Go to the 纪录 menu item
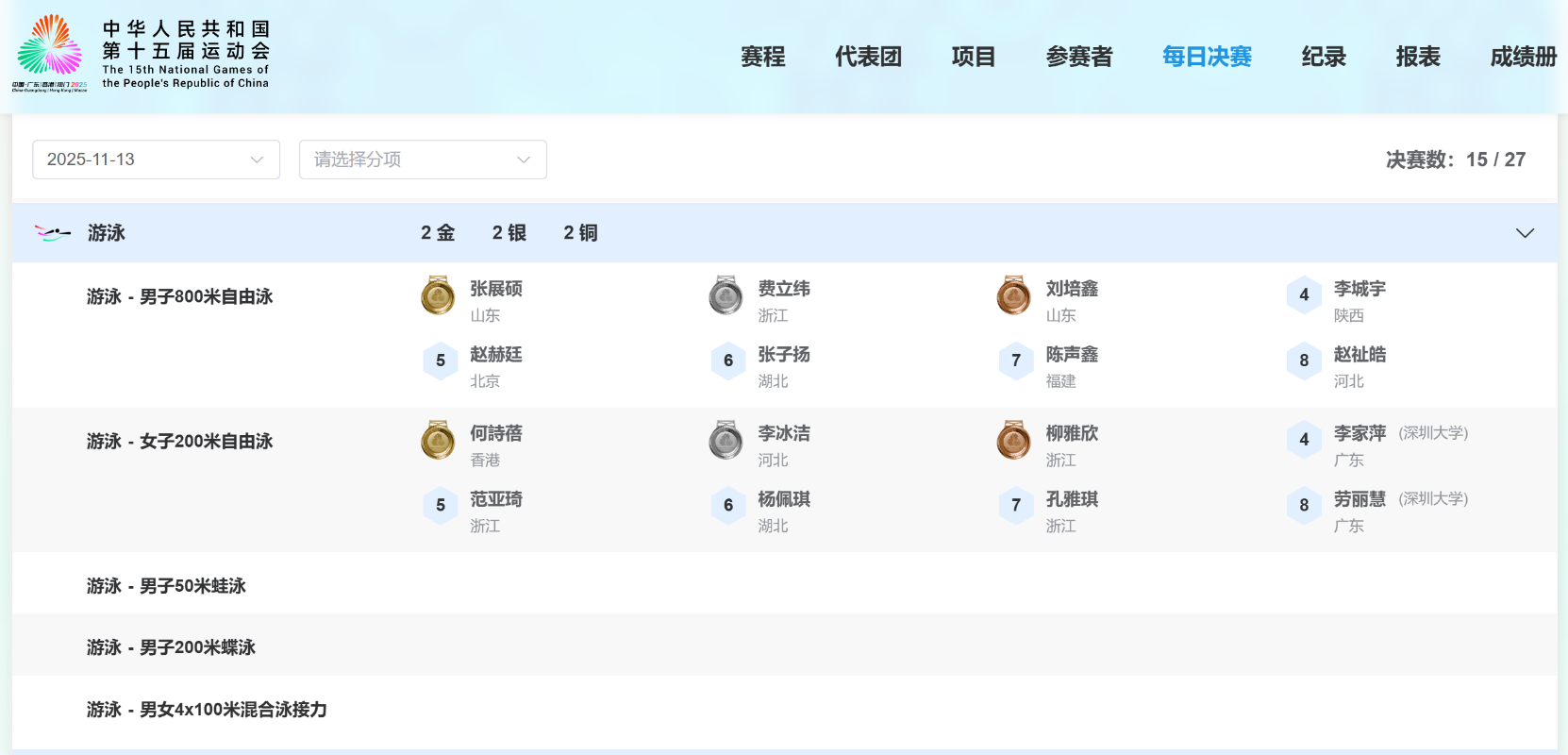The height and width of the screenshot is (755, 1568). 1323,57
